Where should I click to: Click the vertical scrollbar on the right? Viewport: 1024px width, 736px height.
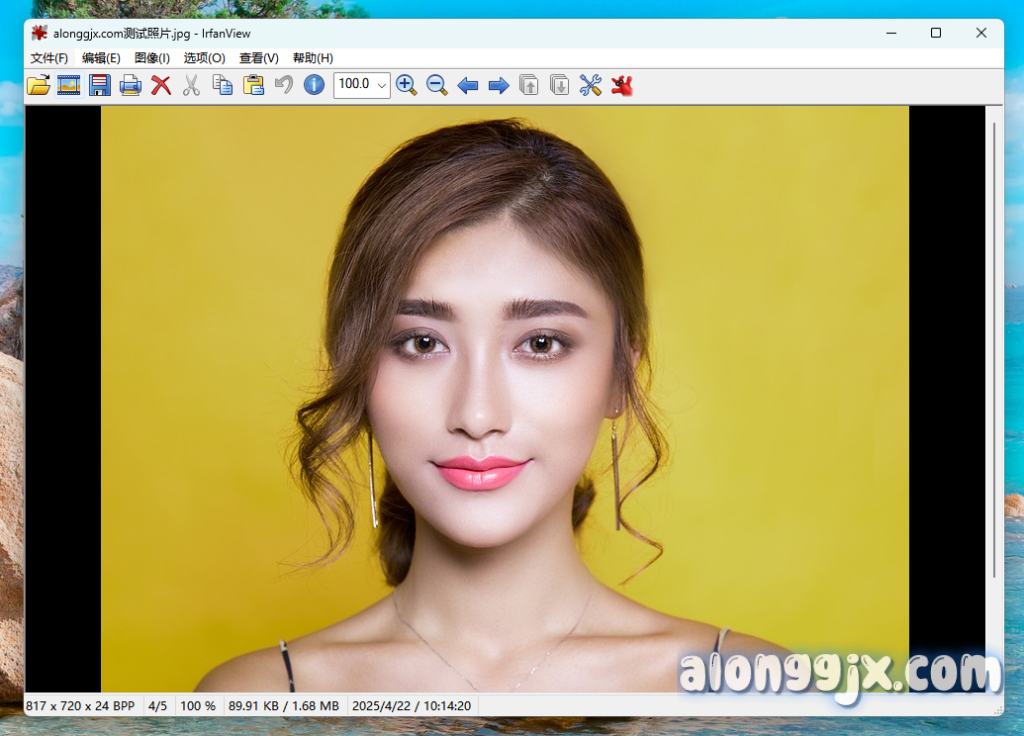(994, 350)
